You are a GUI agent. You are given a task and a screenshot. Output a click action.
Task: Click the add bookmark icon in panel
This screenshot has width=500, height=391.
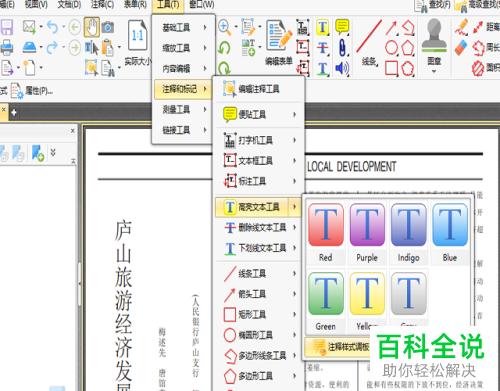38,153
